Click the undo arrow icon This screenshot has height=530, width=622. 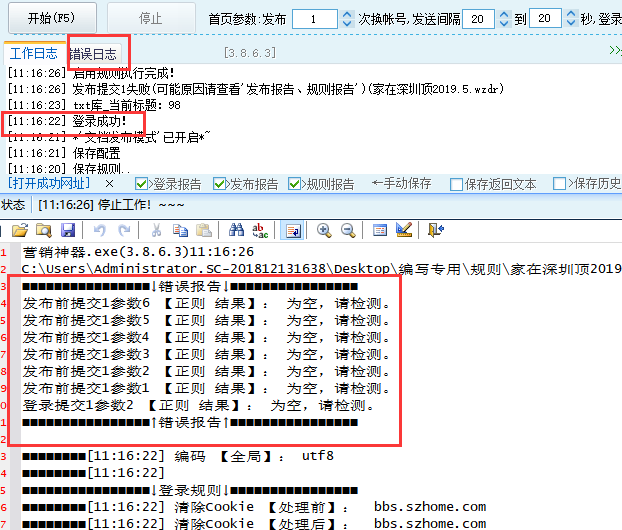click(x=100, y=230)
